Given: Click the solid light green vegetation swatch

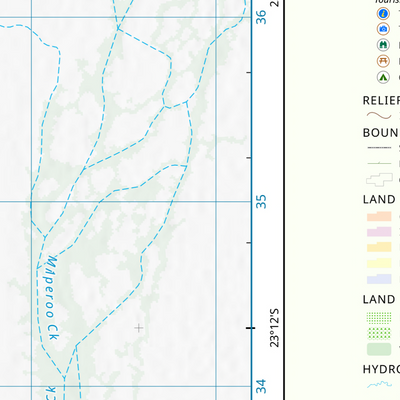Looking at the screenshot, I should 379,349.
